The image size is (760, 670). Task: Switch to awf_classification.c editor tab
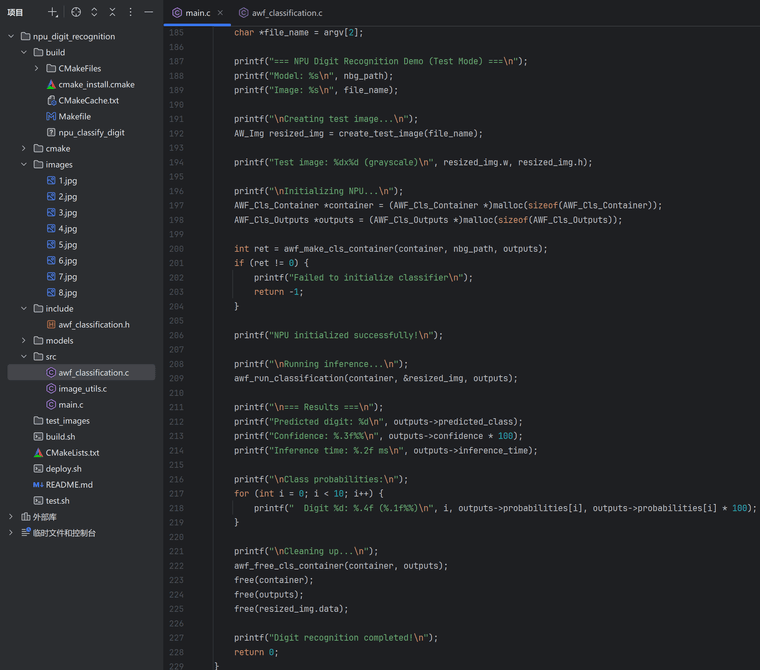pos(281,13)
